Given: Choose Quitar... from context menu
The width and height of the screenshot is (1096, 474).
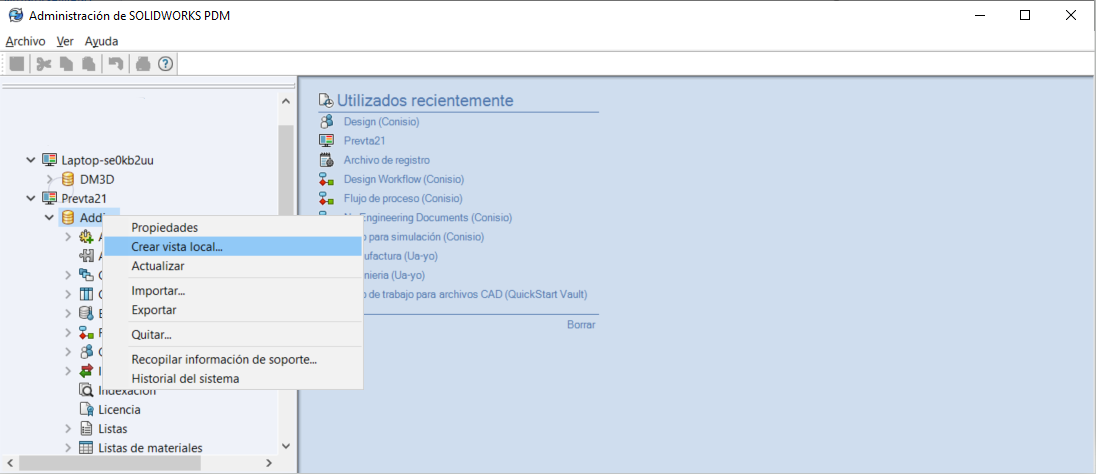Looking at the screenshot, I should pyautogui.click(x=233, y=335).
